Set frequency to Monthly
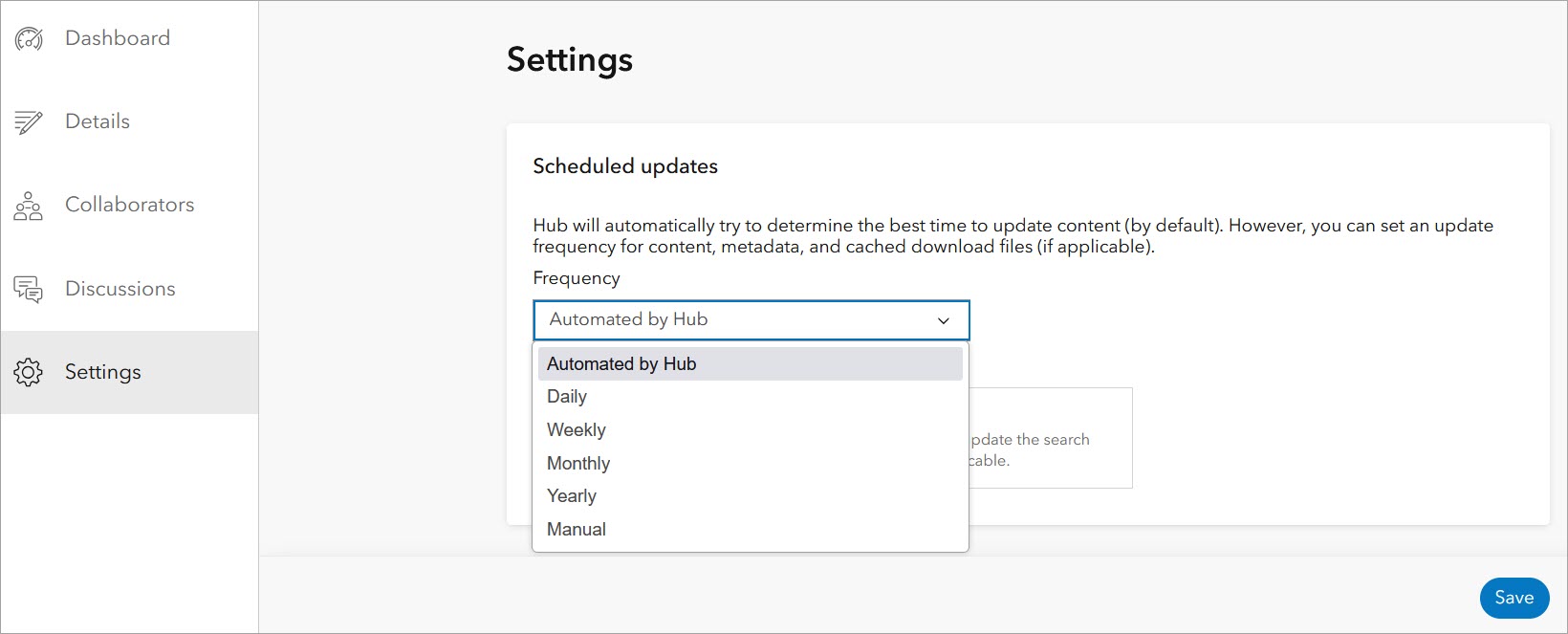1568x634 pixels. tap(578, 464)
